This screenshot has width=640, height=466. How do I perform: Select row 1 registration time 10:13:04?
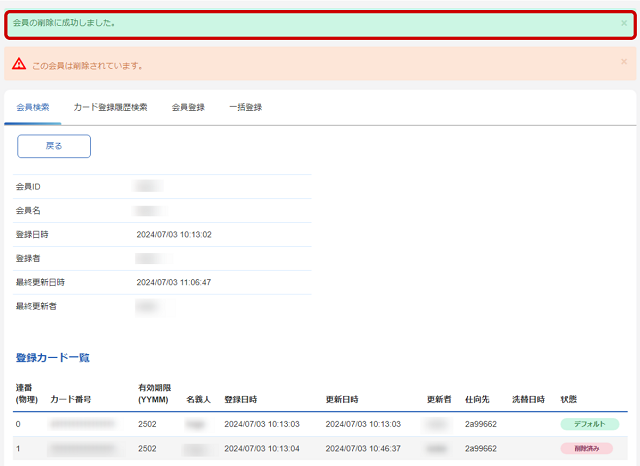[x=262, y=448]
